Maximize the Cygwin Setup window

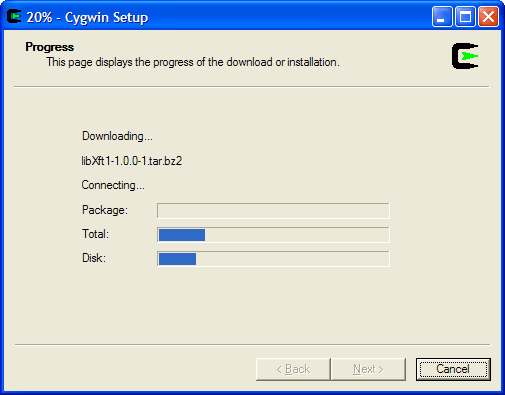click(465, 16)
